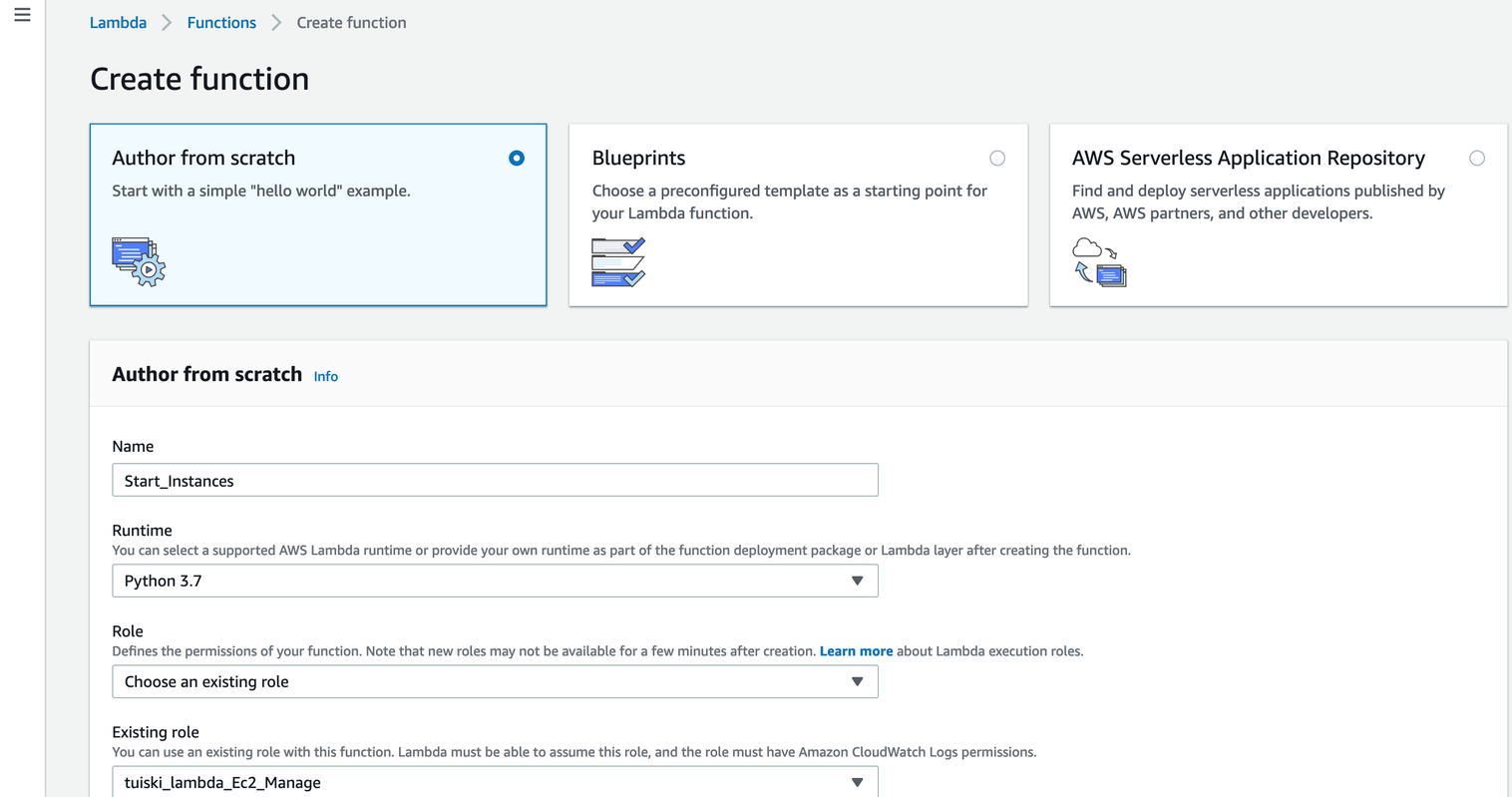This screenshot has width=1512, height=797.
Task: Click the Start_Instances text to edit it
Action: pyautogui.click(x=181, y=480)
